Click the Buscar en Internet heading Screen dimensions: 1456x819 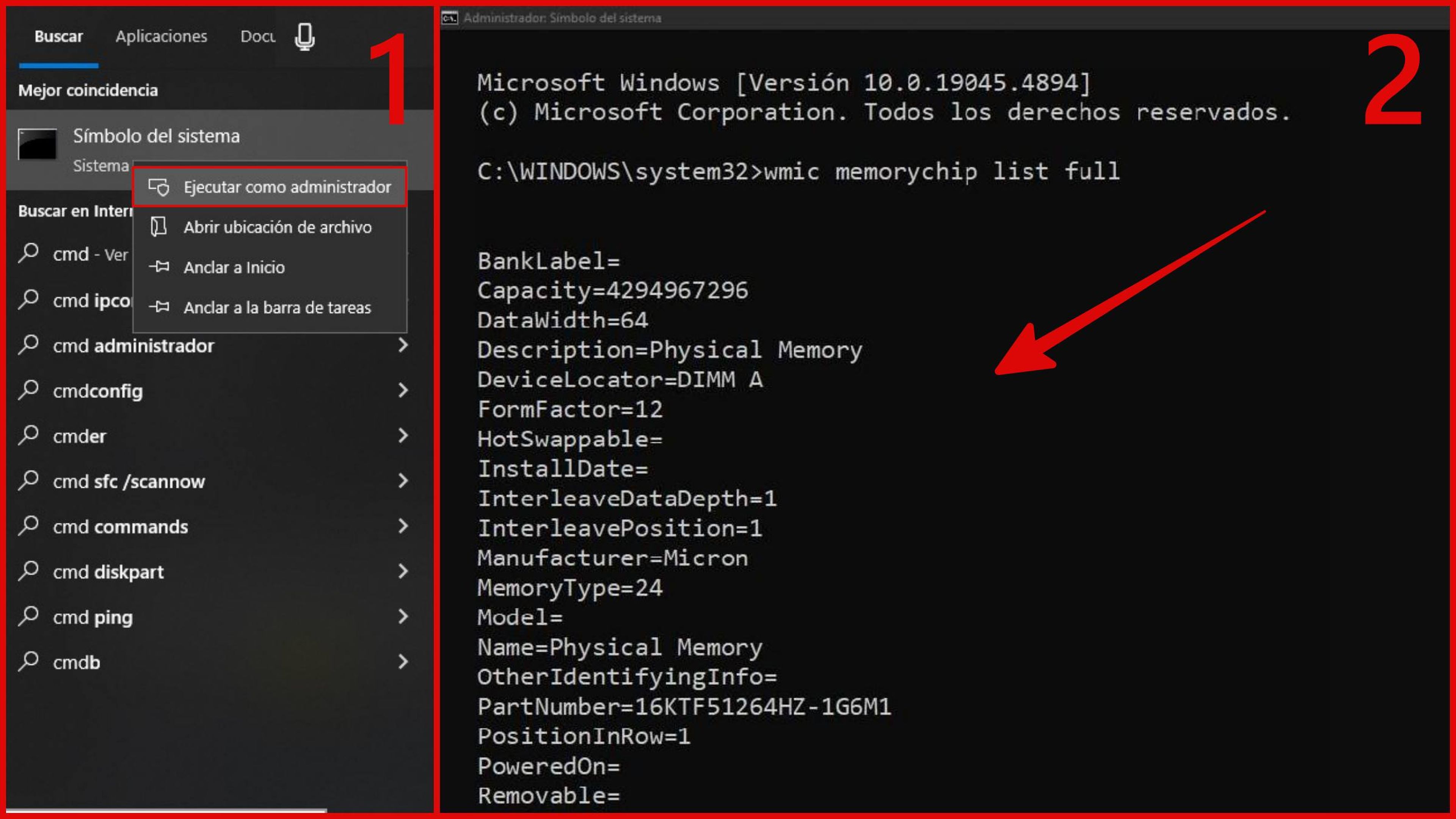[x=75, y=211]
